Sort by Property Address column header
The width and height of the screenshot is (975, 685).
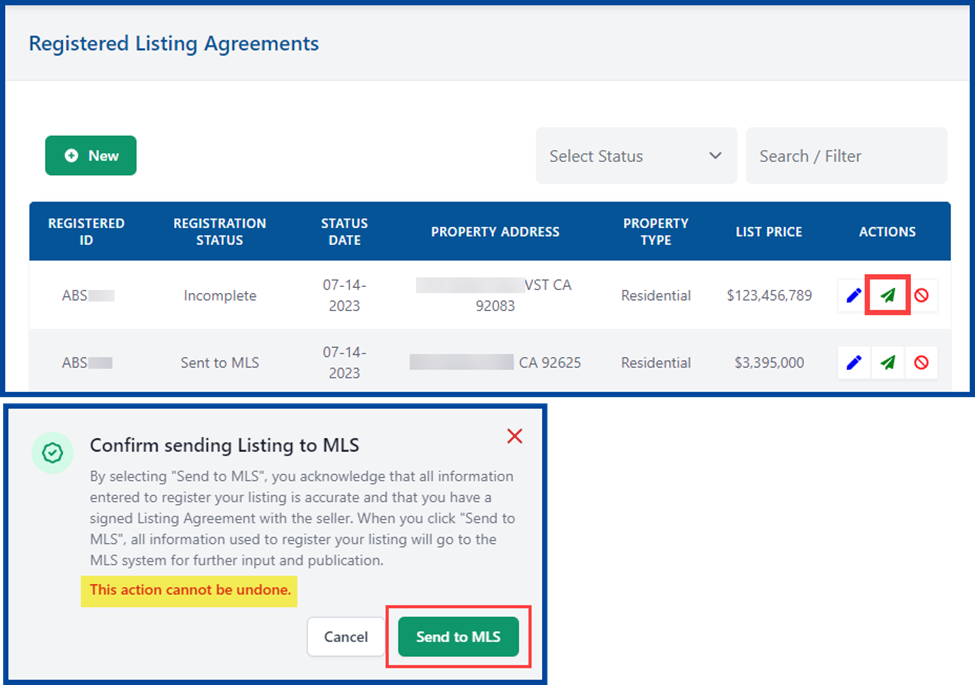point(495,232)
